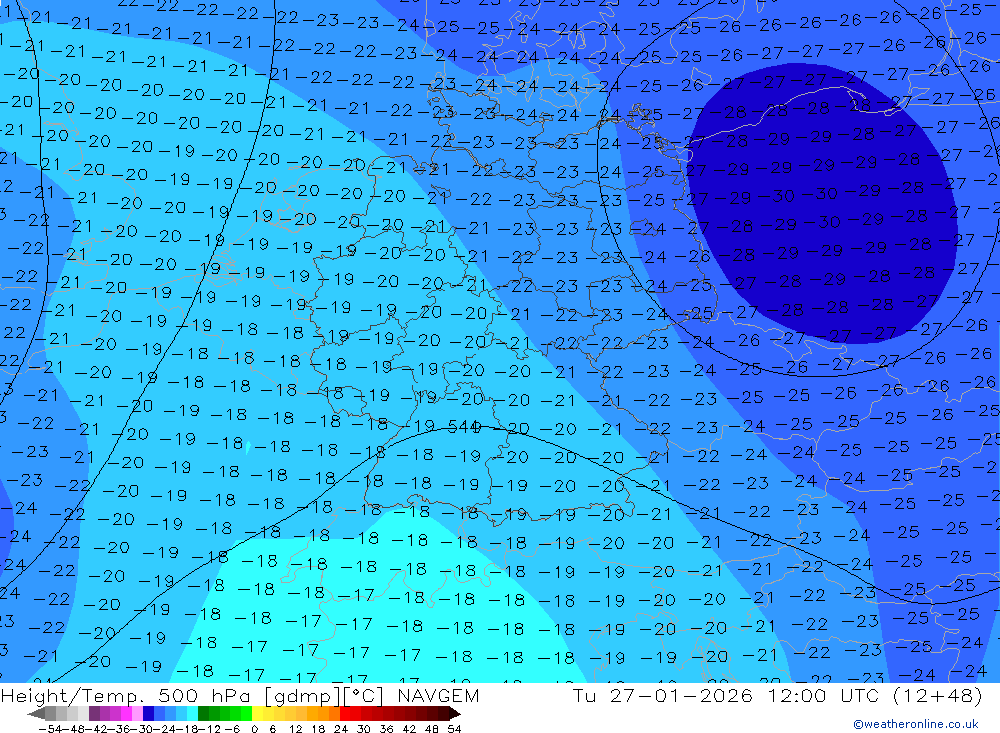This screenshot has width=1000, height=733.
Task: Click the '544' height contour label
Action: pyautogui.click(x=464, y=426)
